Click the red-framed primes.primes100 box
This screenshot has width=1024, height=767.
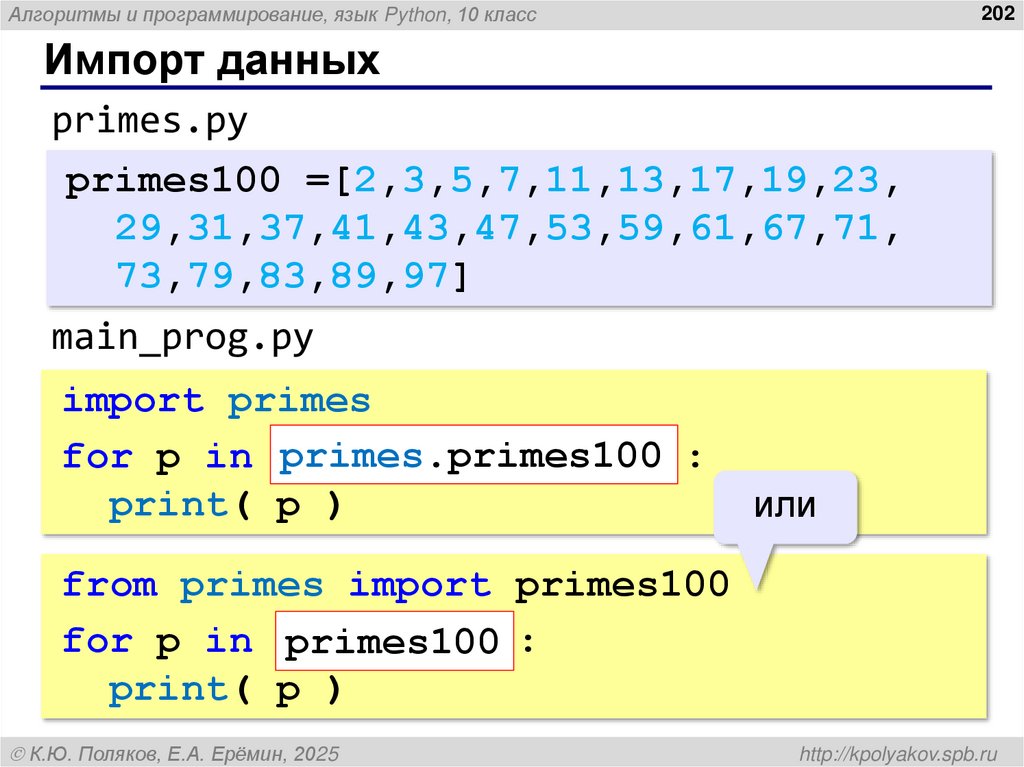pos(473,455)
